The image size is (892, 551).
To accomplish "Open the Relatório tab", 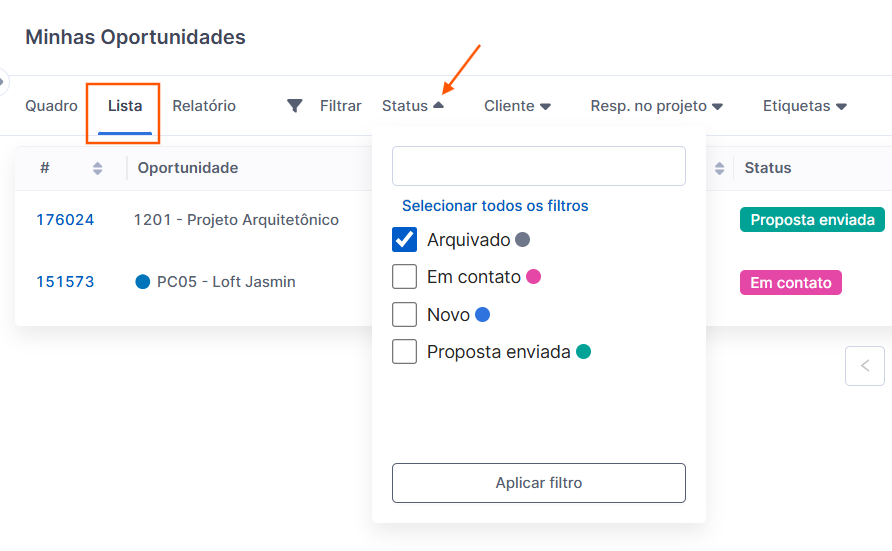I will click(x=204, y=106).
